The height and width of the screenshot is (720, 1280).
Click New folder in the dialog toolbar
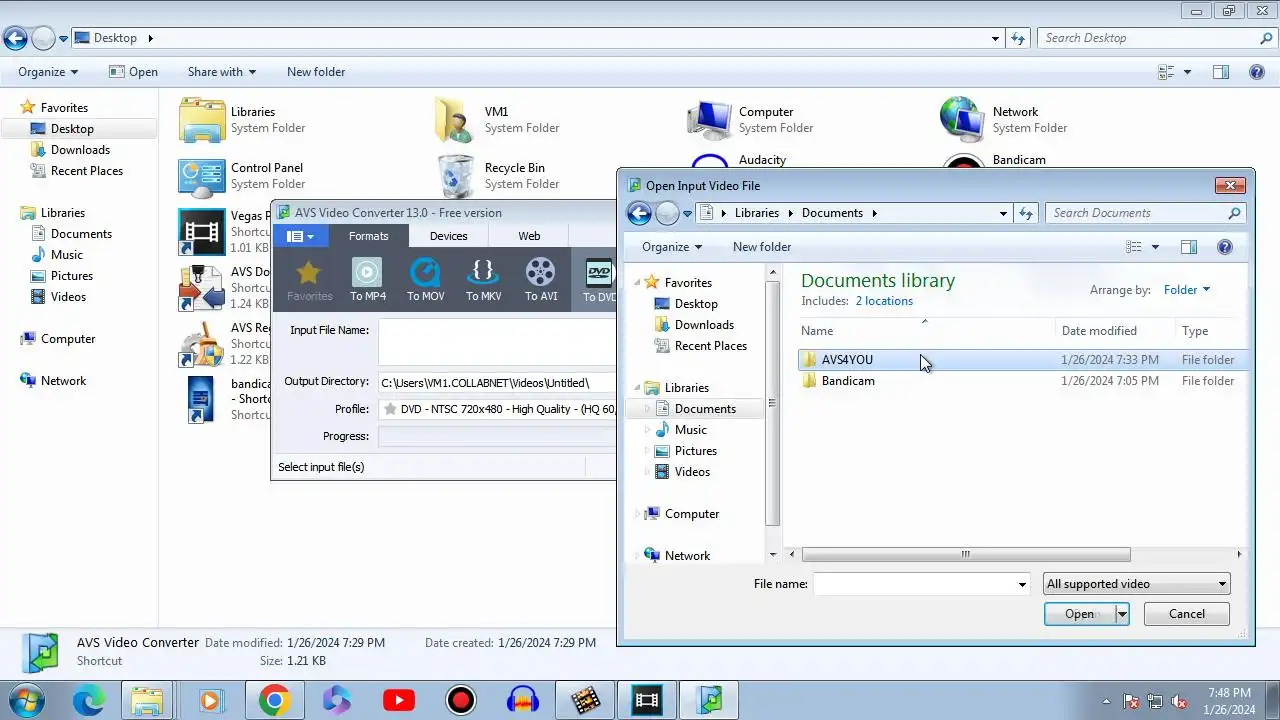click(x=762, y=247)
